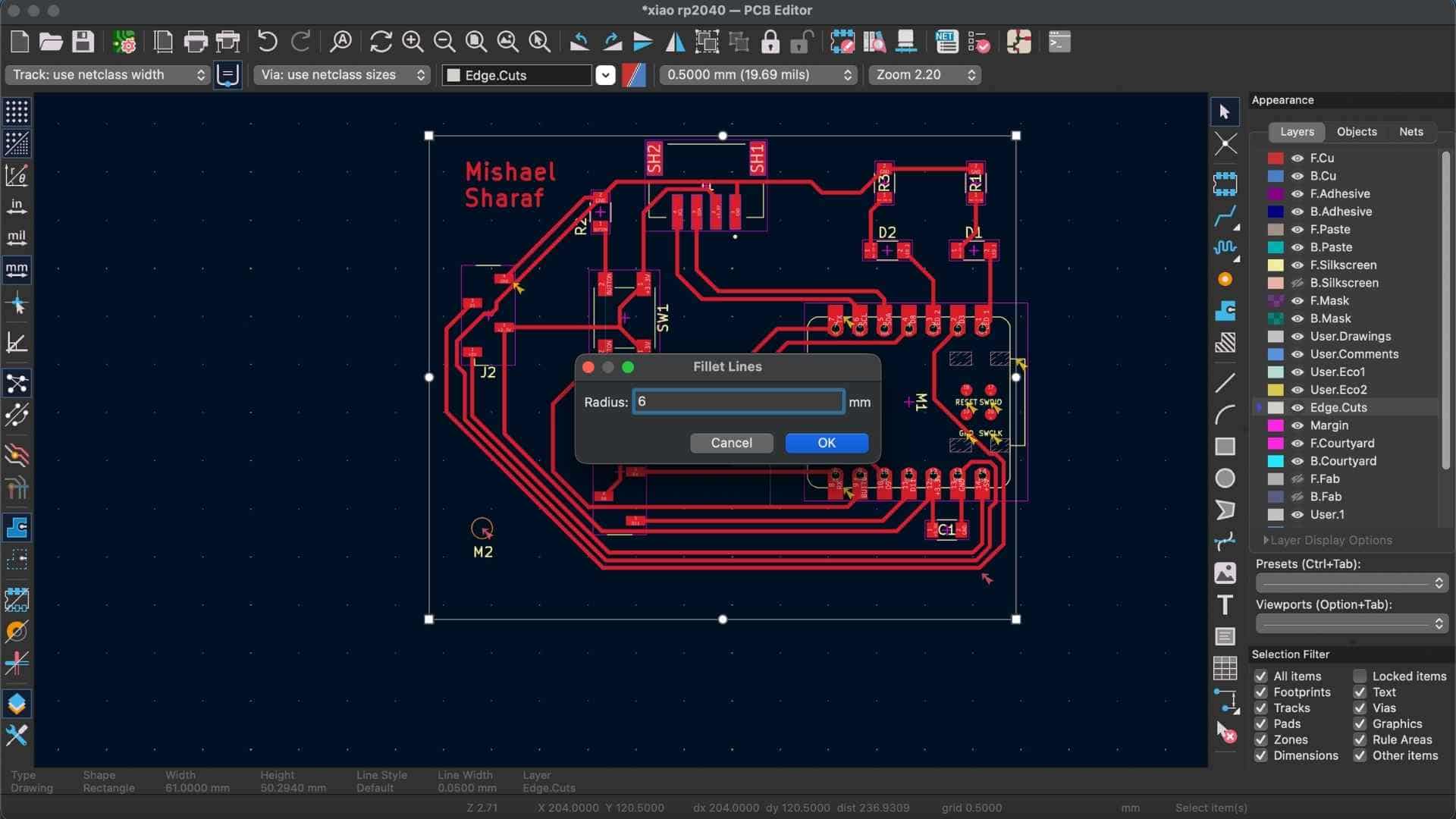Enable Locked items checkbox
Screen dimensions: 1456x819
tap(1360, 676)
